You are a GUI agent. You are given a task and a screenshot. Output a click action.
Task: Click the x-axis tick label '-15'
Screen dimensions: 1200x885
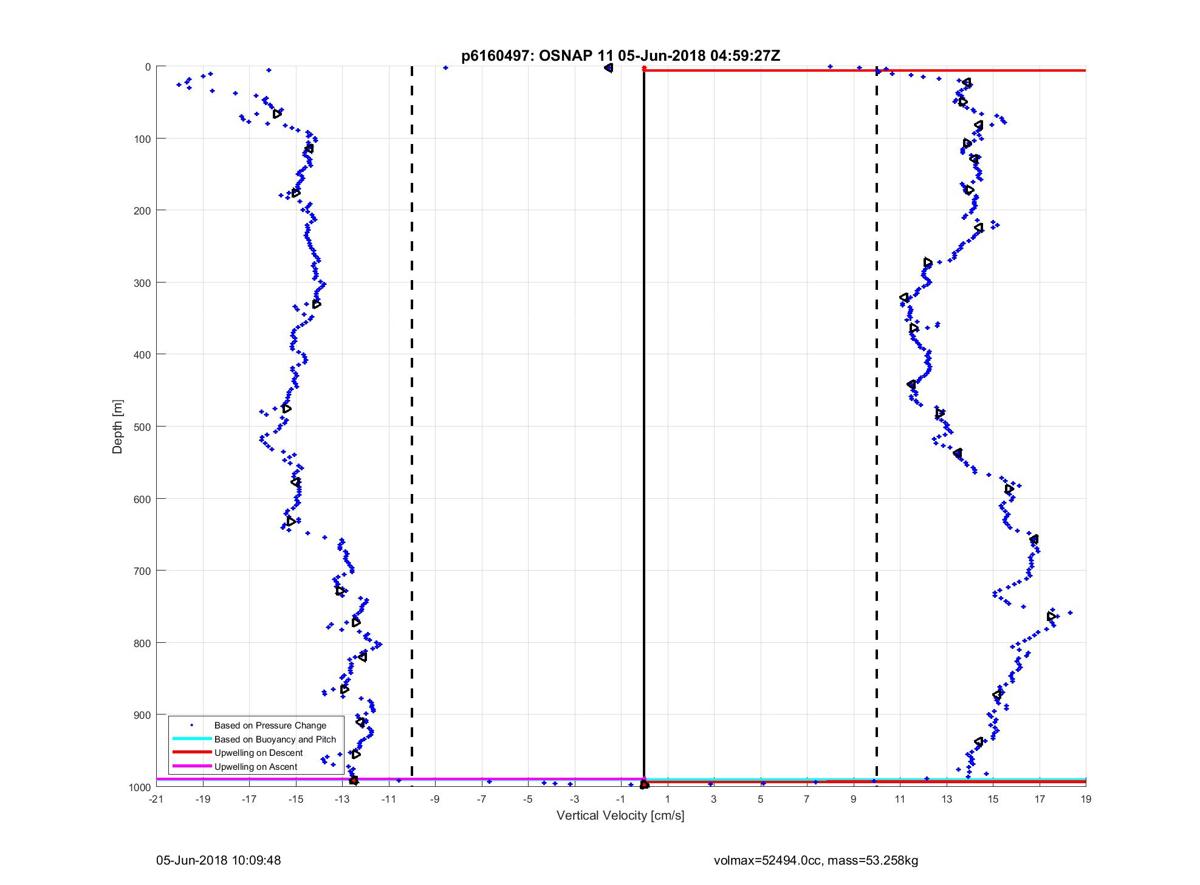click(295, 800)
